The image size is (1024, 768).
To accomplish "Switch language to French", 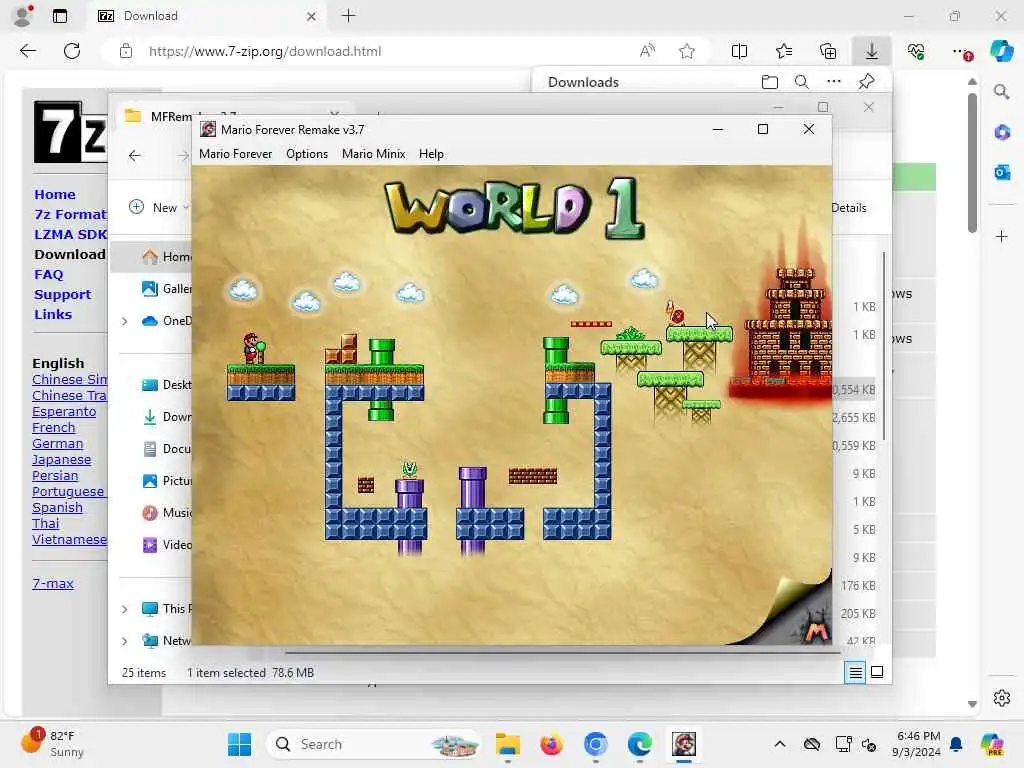I will pos(54,428).
